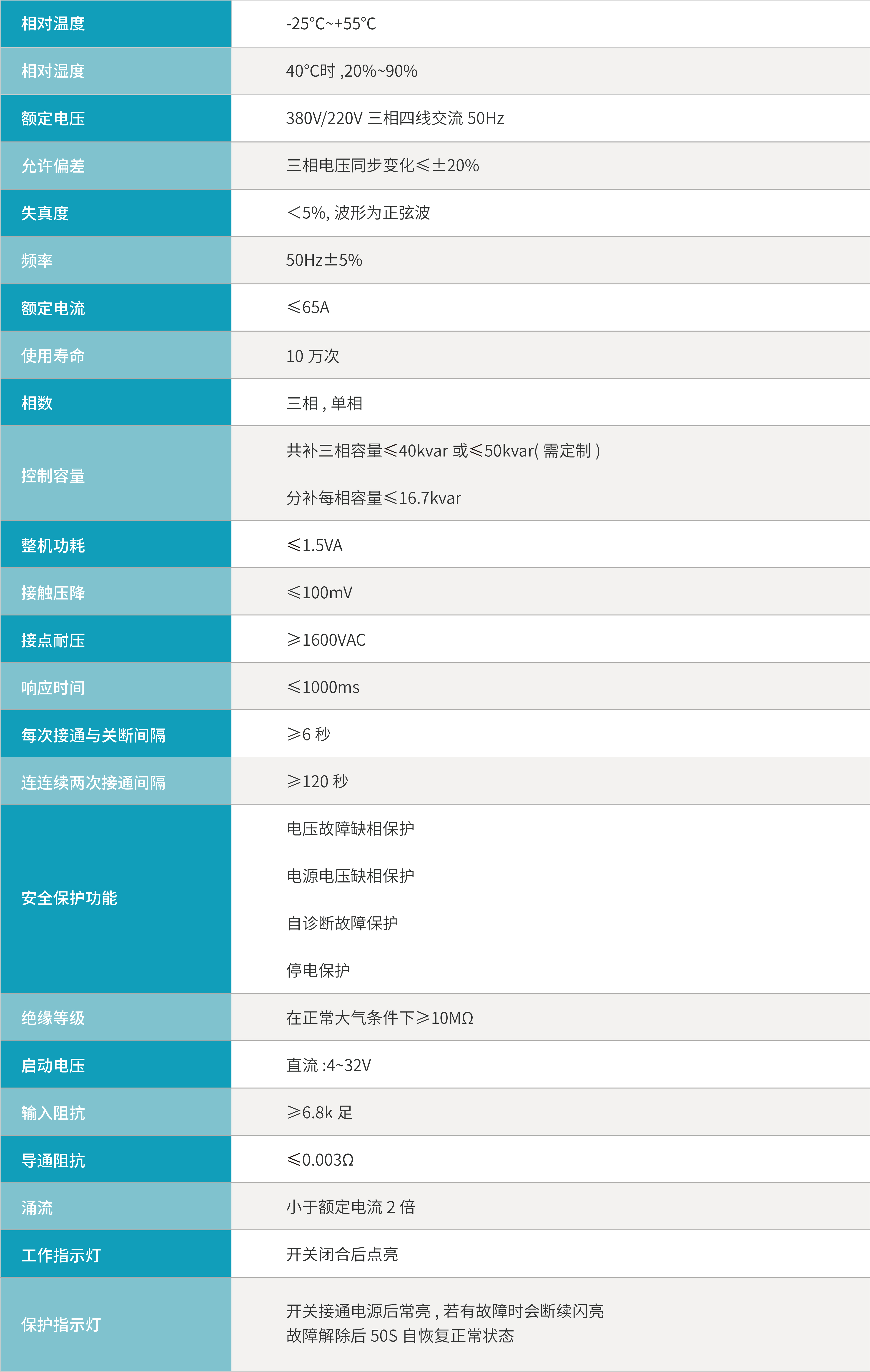This screenshot has height=1372, width=870.
Task: Click the 启动电压 label
Action: 53,1066
